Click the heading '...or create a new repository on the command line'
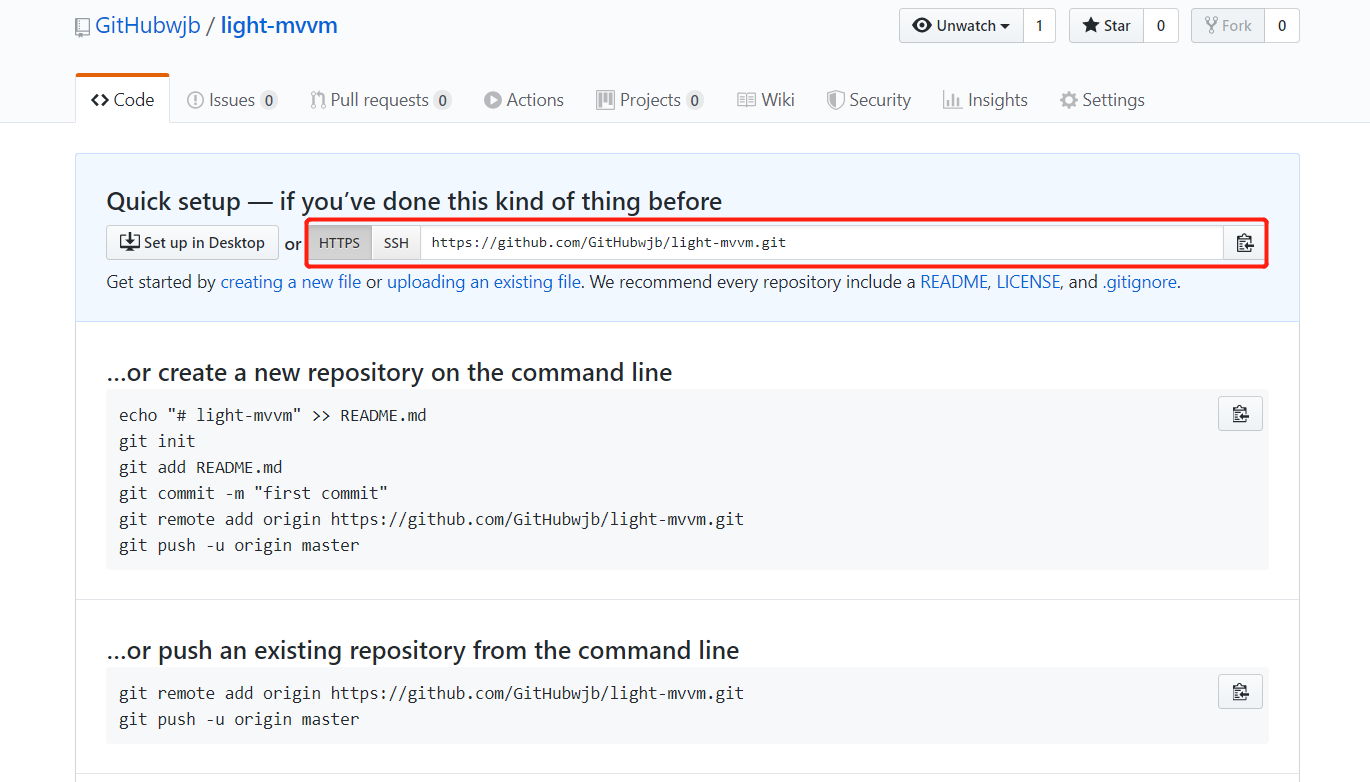 (x=389, y=373)
